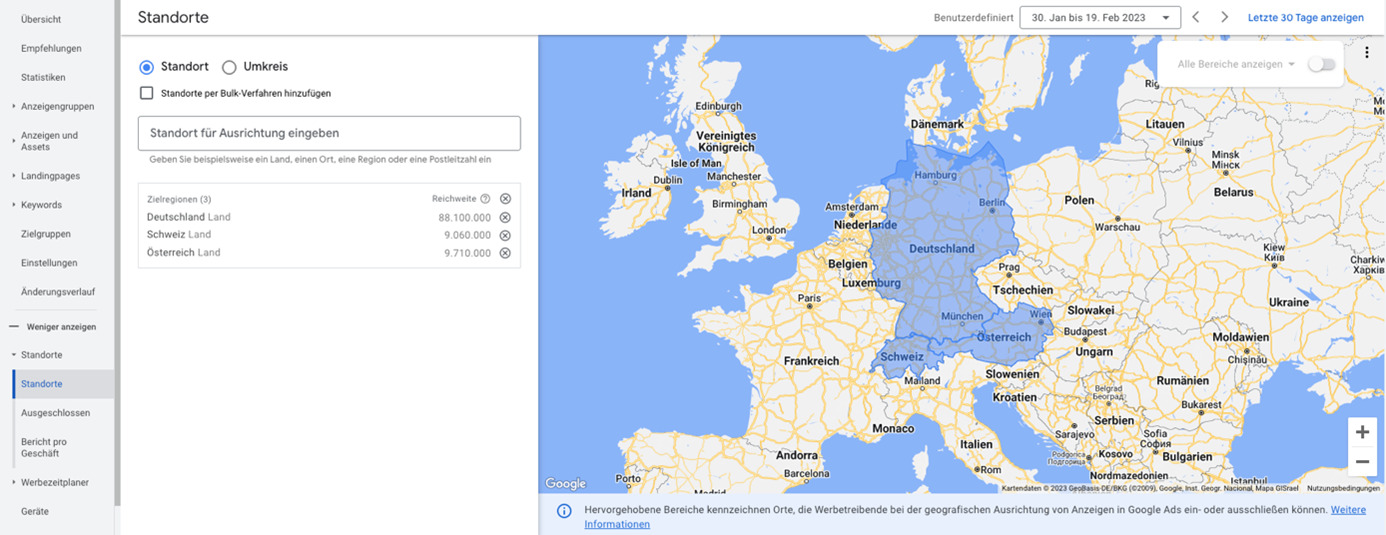Viewport: 1386px width, 535px height.
Task: Open Bericht pro Geschäft
Action: point(44,447)
